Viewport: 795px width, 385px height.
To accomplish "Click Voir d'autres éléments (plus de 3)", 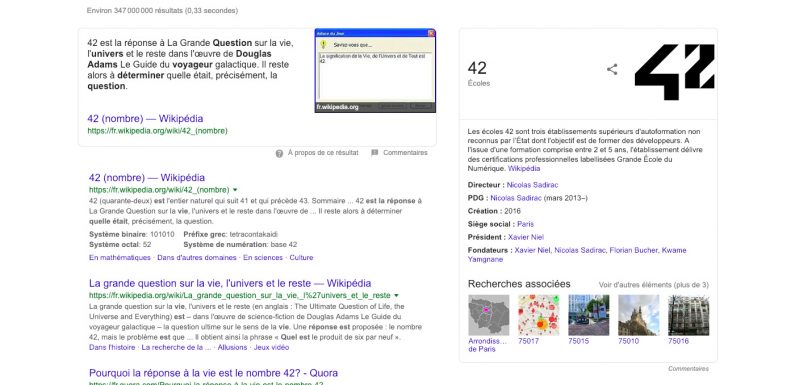I will (x=654, y=285).
